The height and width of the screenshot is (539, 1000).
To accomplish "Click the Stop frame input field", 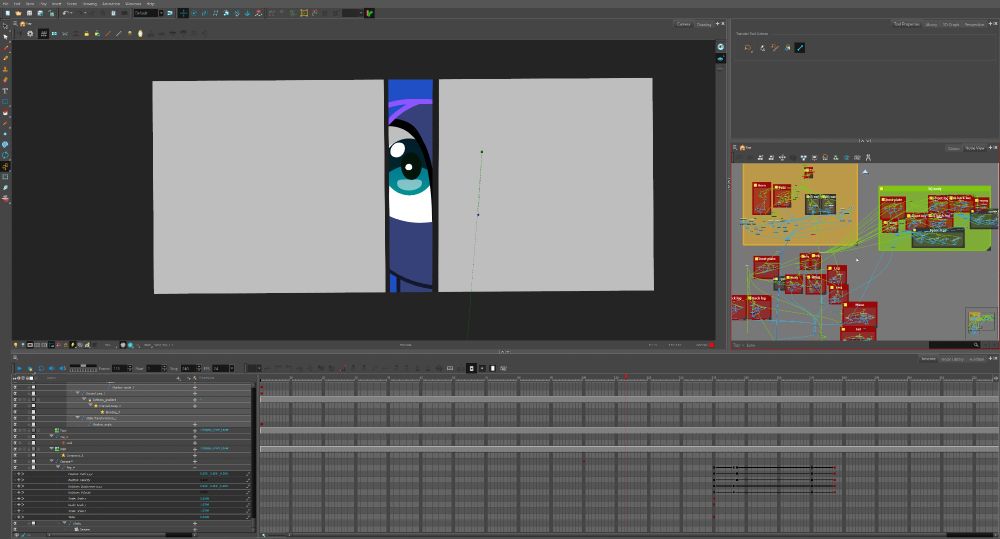I will point(189,368).
